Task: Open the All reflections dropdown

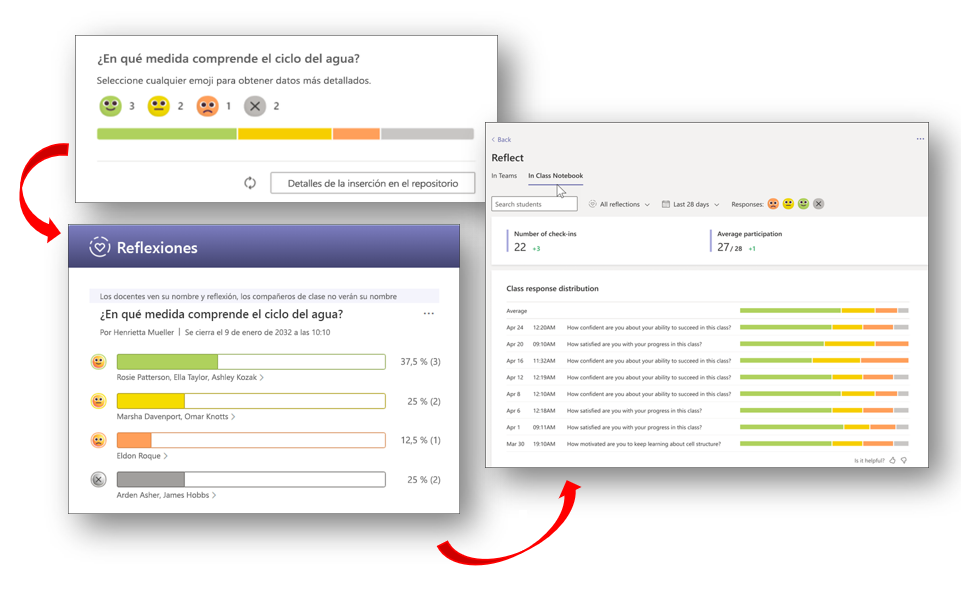Action: (619, 204)
